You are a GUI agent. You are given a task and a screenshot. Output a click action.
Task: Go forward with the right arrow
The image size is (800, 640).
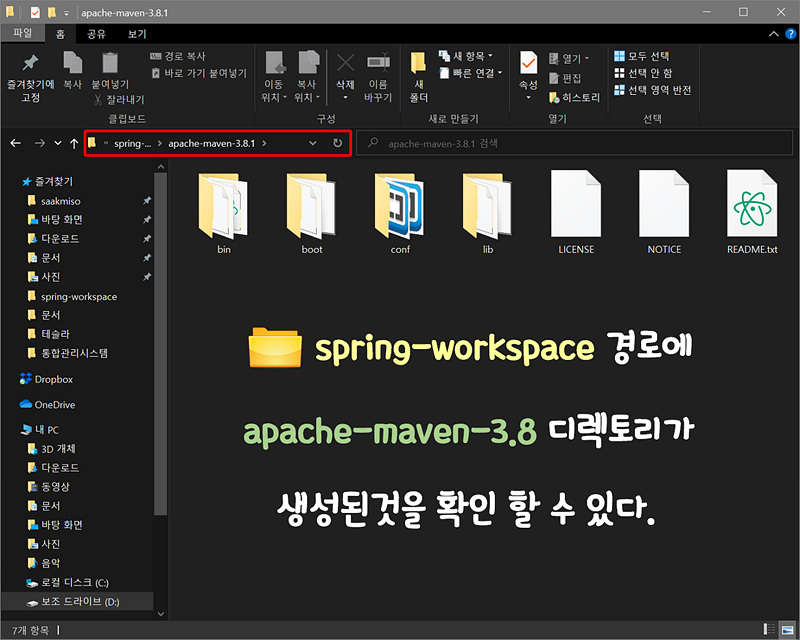(x=39, y=143)
